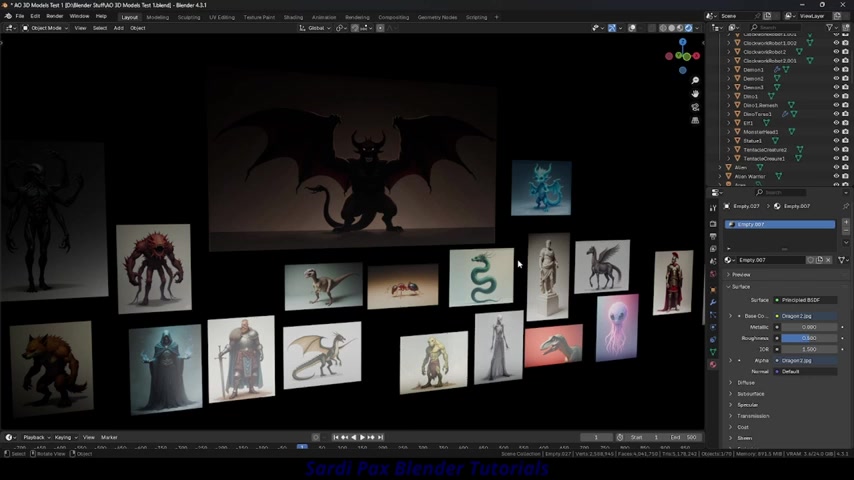Hide Demon1 in viewport via eye icon

coord(836,70)
